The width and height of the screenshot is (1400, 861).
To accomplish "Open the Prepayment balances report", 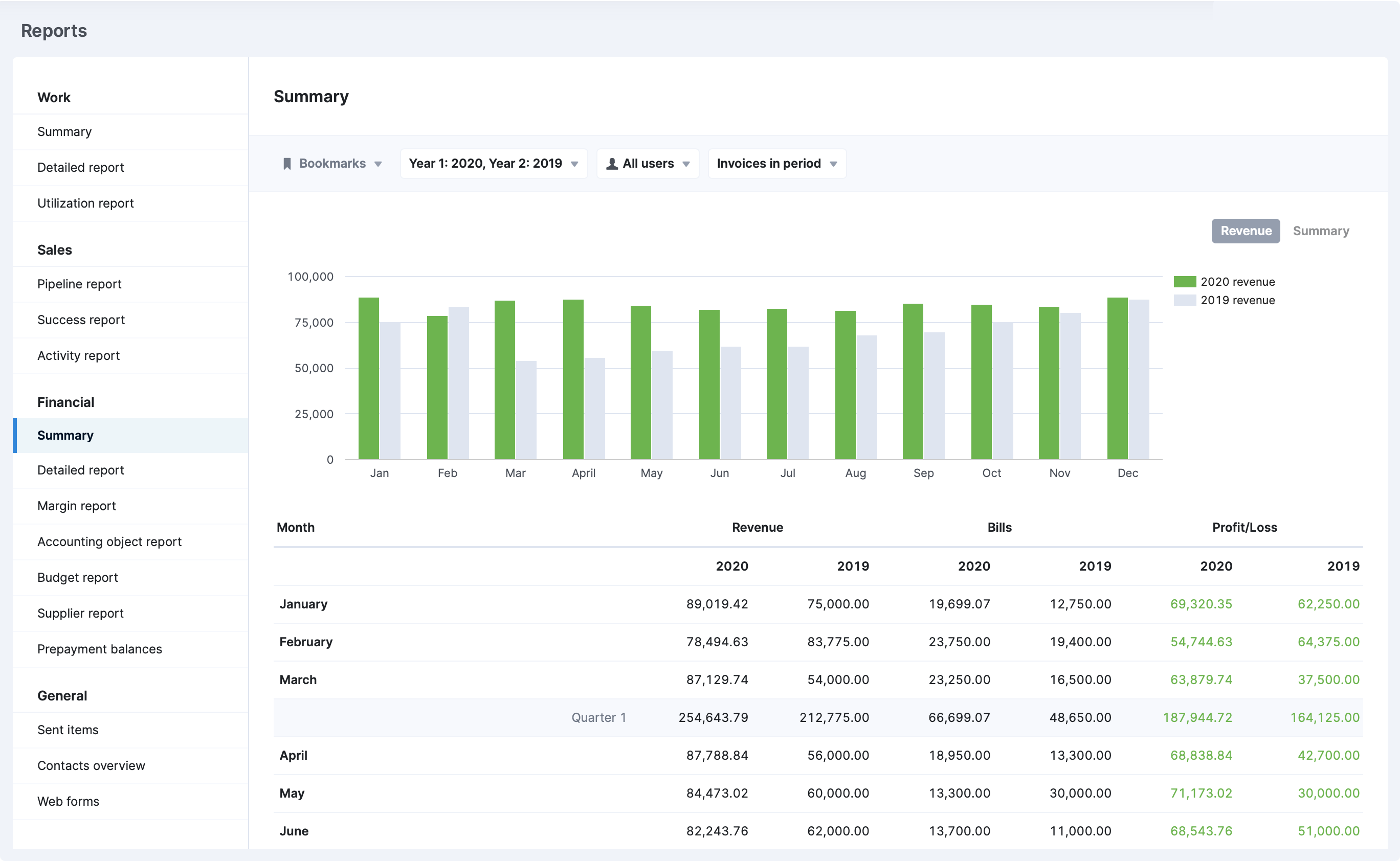I will 130,650.
